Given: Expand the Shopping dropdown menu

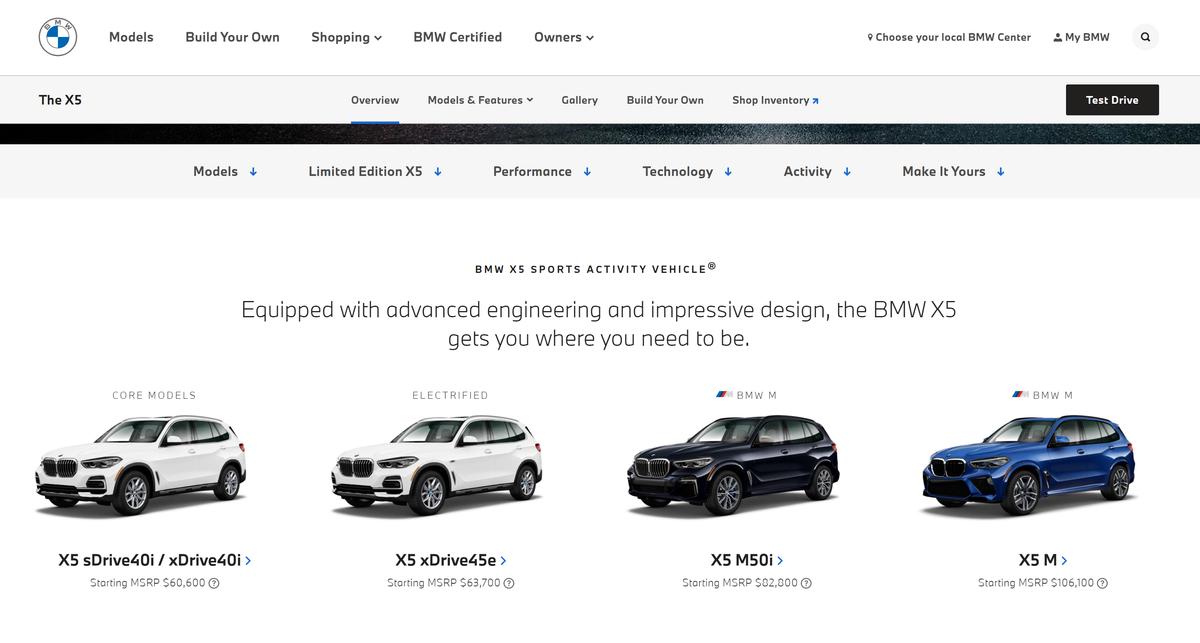Looking at the screenshot, I should pos(346,37).
